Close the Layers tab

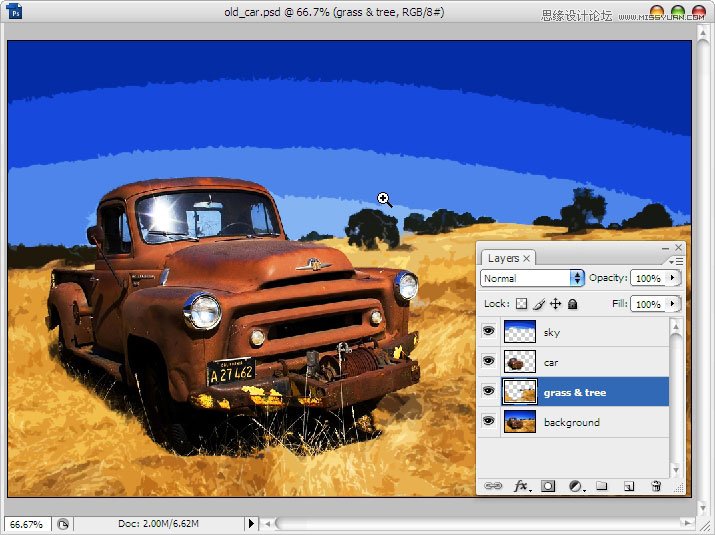click(x=527, y=258)
